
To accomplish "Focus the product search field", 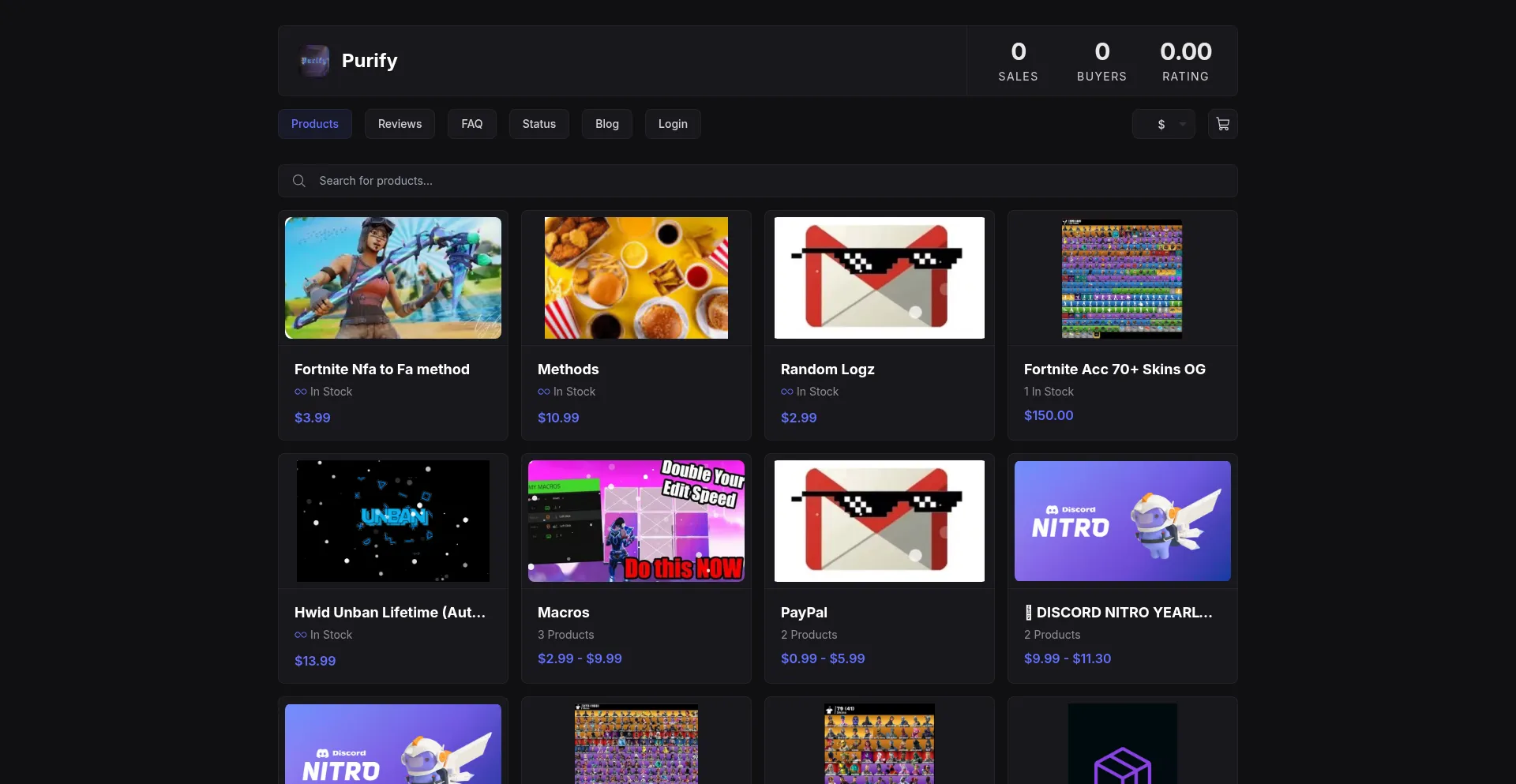I will (x=758, y=181).
